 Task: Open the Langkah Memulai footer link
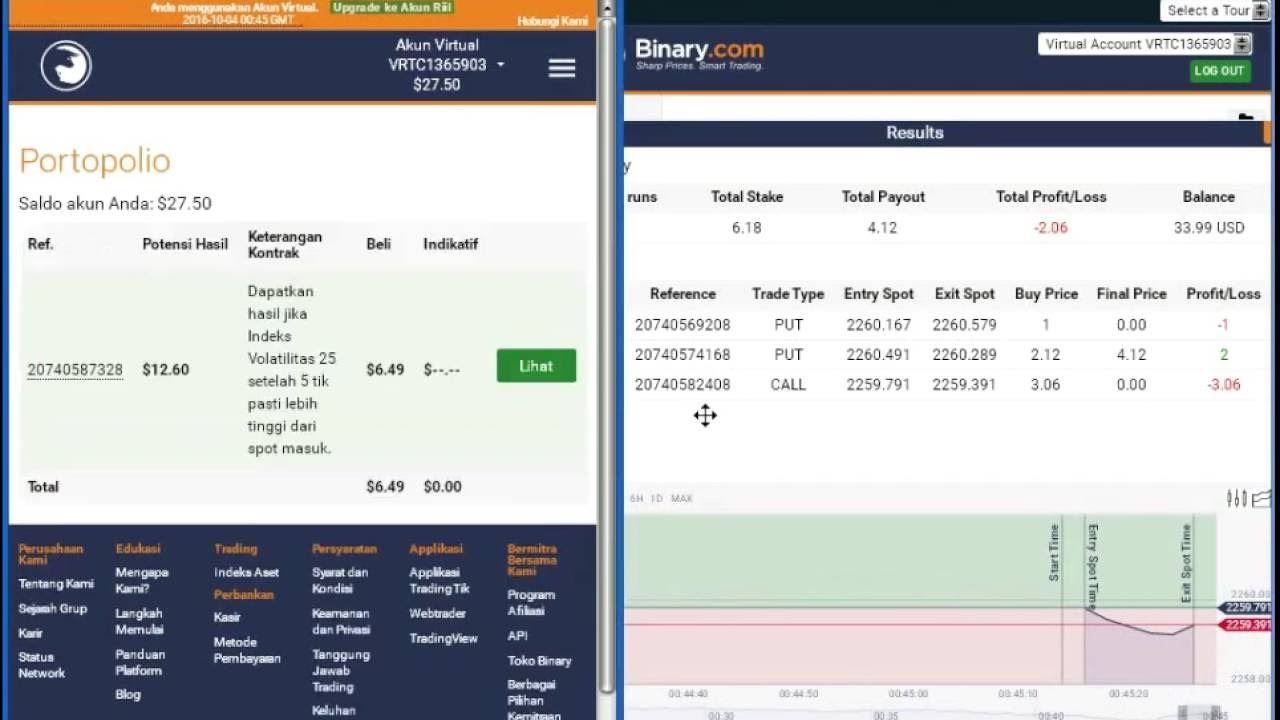tap(139, 621)
